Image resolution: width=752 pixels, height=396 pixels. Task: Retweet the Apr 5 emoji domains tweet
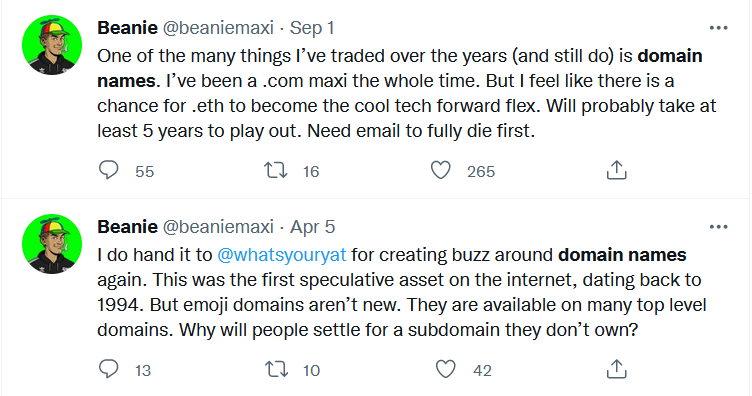point(276,369)
